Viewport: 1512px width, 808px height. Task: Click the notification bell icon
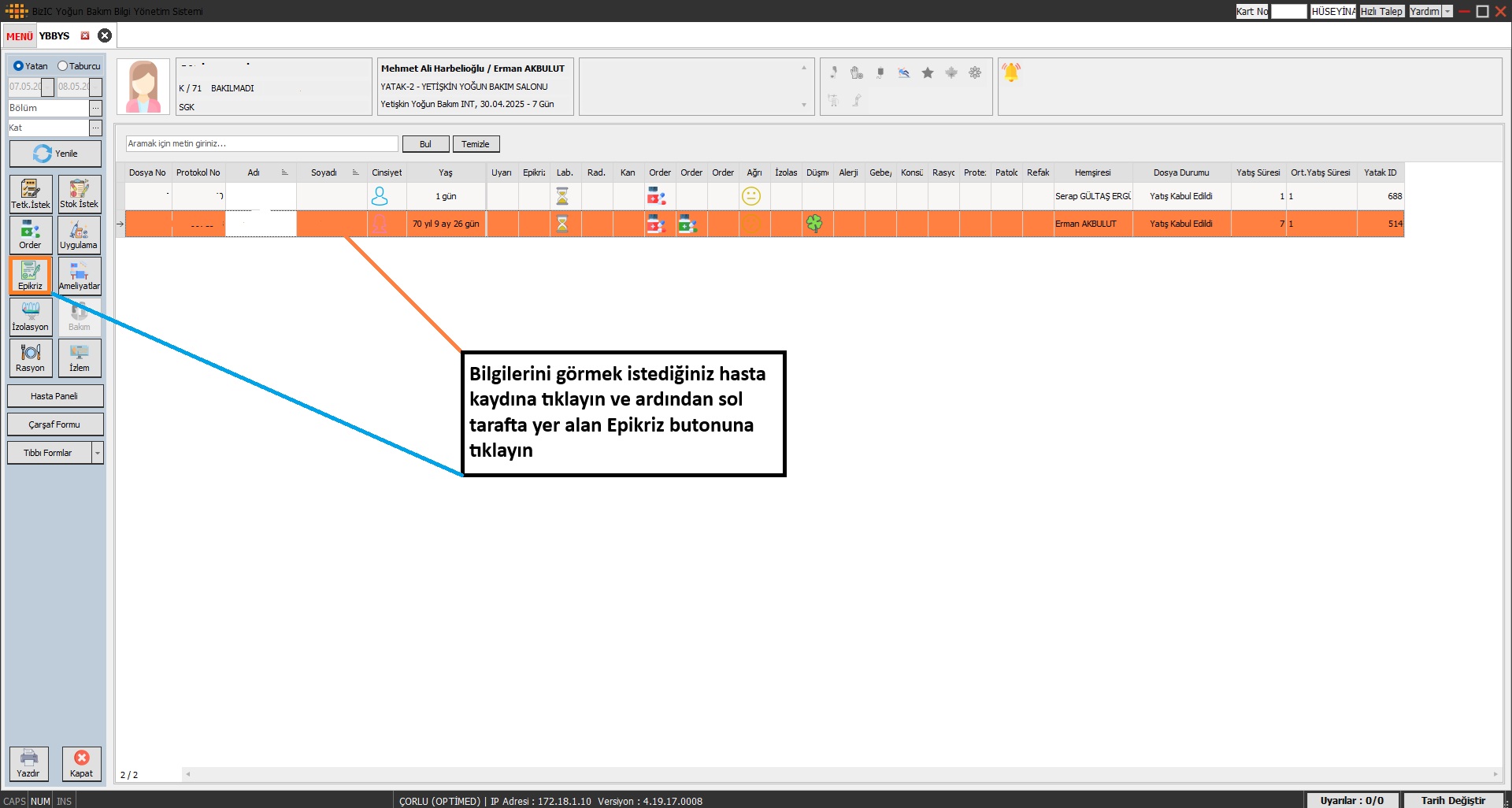(x=1011, y=72)
